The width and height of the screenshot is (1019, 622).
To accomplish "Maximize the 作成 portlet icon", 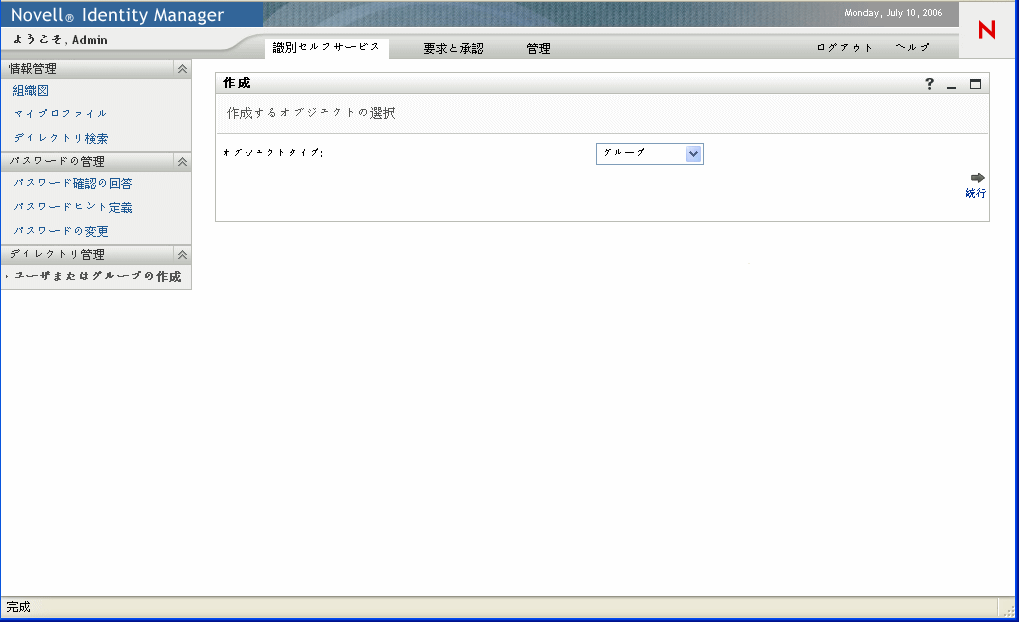I will pyautogui.click(x=975, y=84).
